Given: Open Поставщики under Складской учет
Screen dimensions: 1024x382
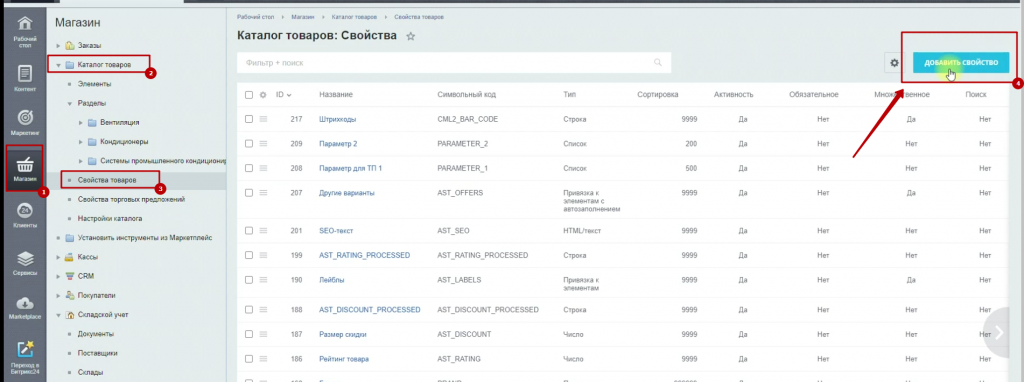Looking at the screenshot, I should point(97,353).
